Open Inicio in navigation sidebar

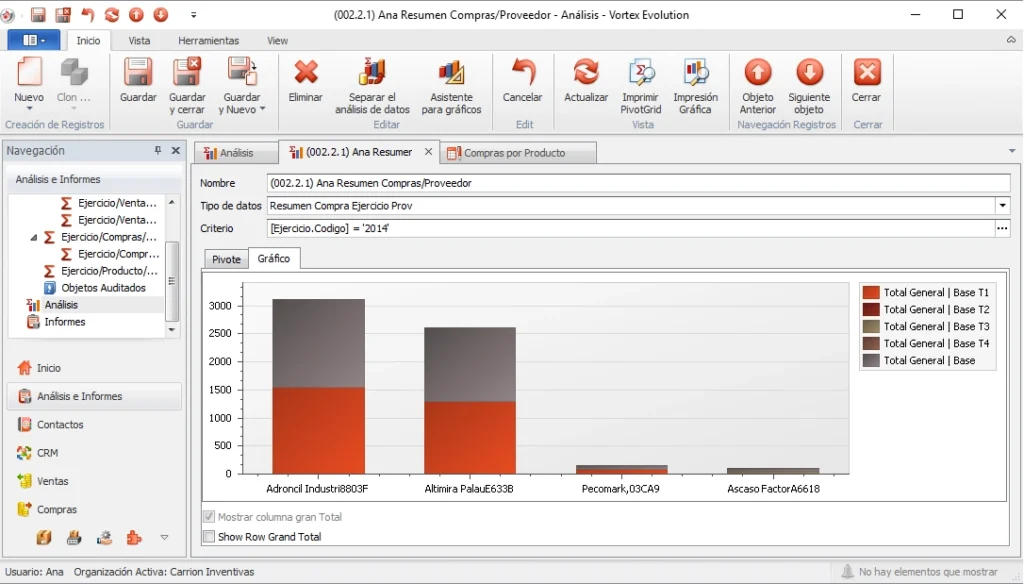pyautogui.click(x=95, y=368)
